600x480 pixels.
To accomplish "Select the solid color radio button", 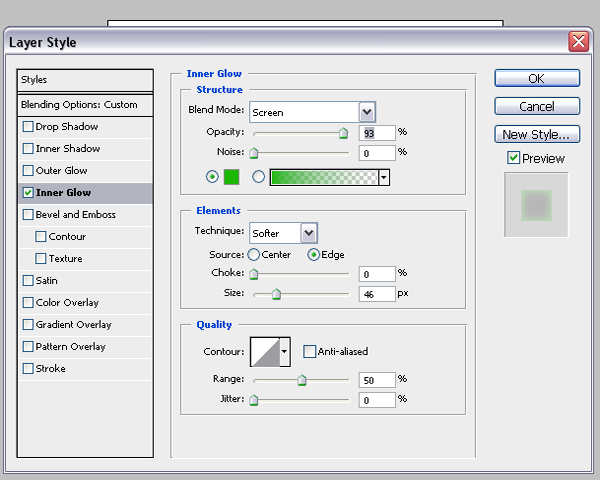I will point(212,177).
